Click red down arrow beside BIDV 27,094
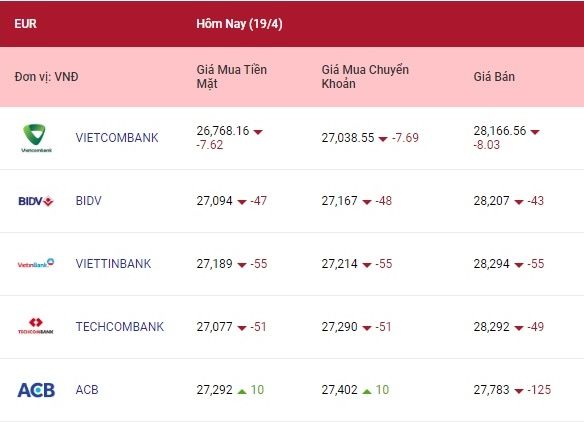Image resolution: width=584 pixels, height=422 pixels. [x=242, y=202]
